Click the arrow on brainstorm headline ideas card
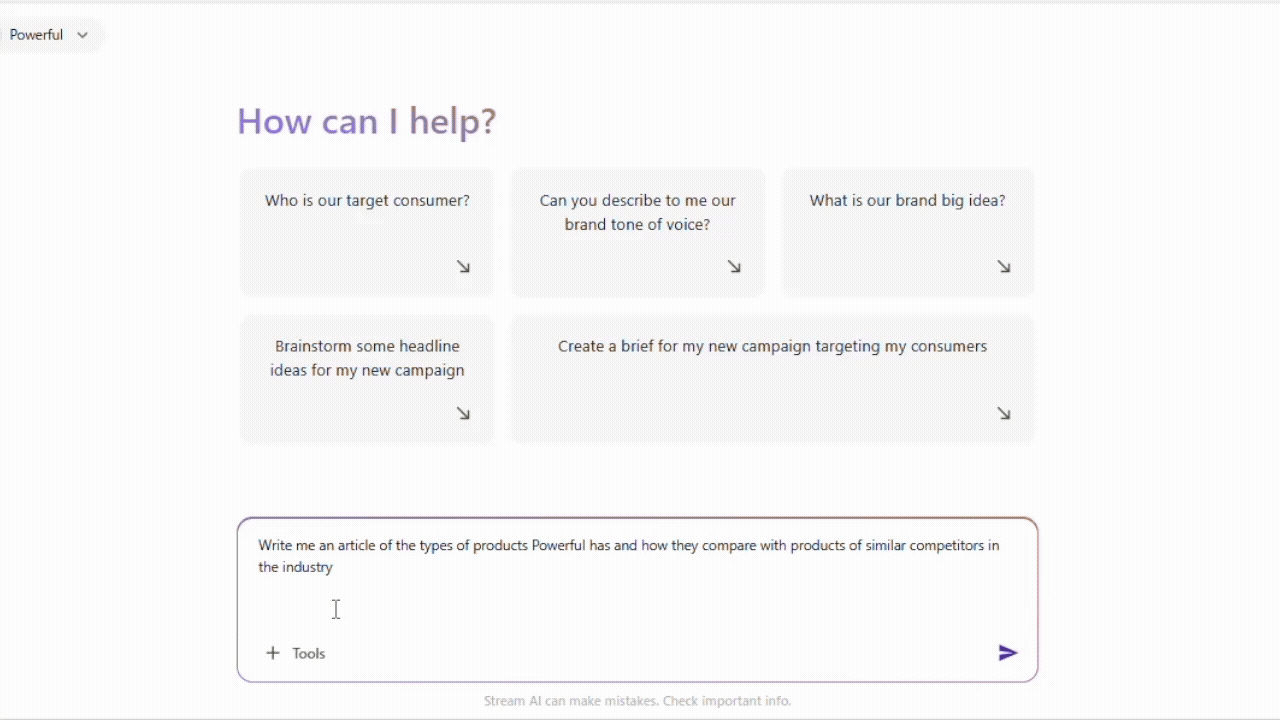Image resolution: width=1280 pixels, height=720 pixels. pos(463,414)
